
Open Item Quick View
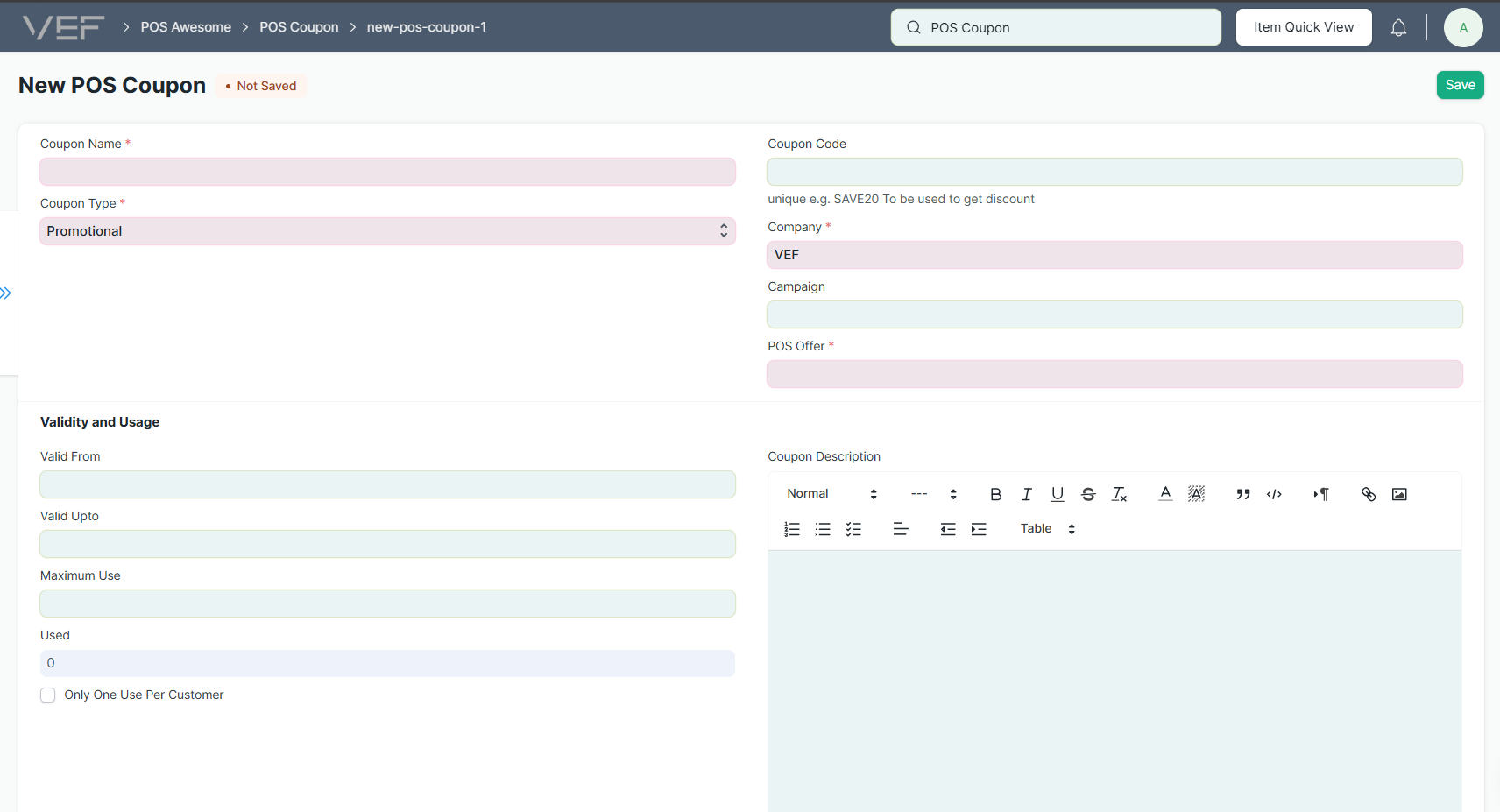tap(1303, 27)
